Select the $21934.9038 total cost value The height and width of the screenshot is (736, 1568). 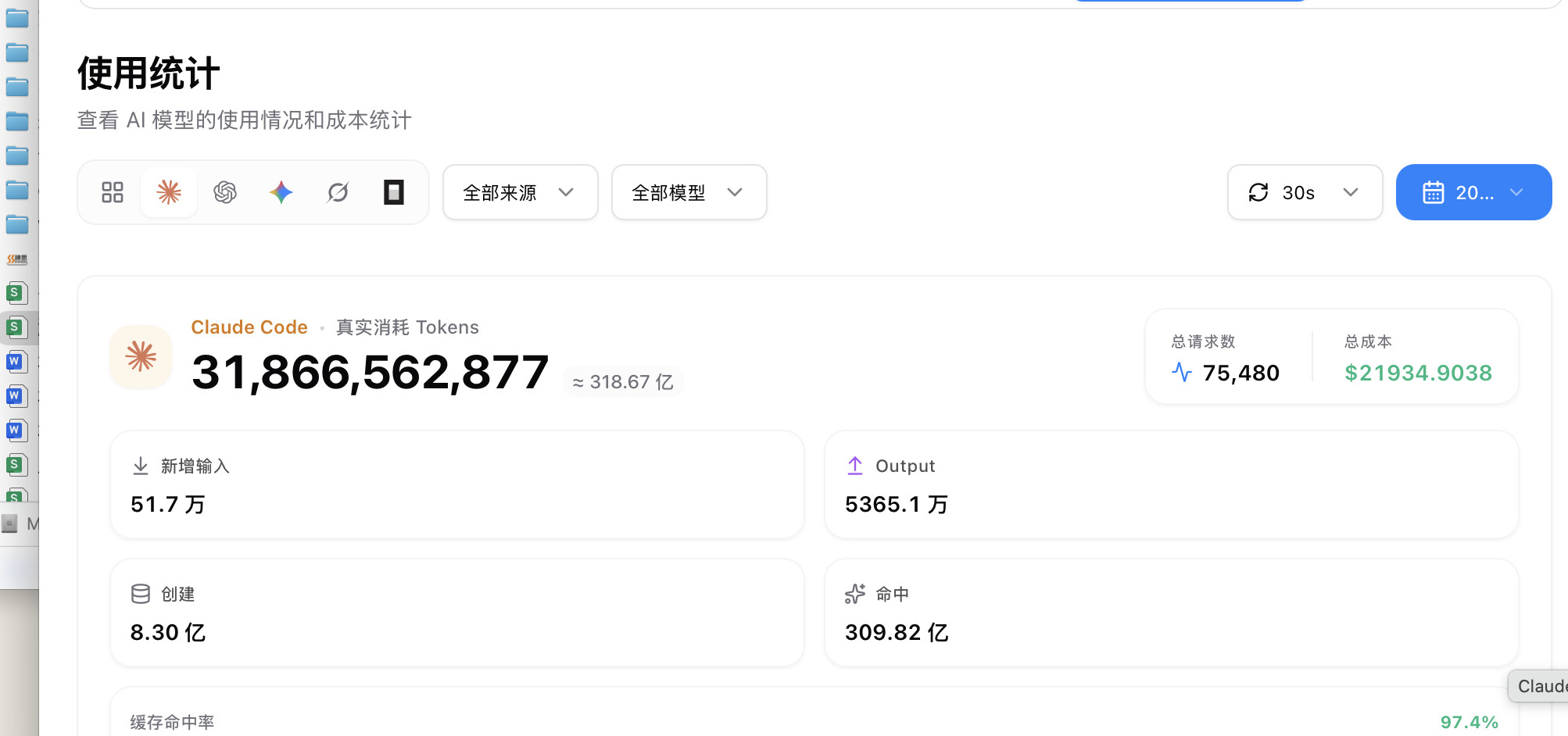point(1418,373)
